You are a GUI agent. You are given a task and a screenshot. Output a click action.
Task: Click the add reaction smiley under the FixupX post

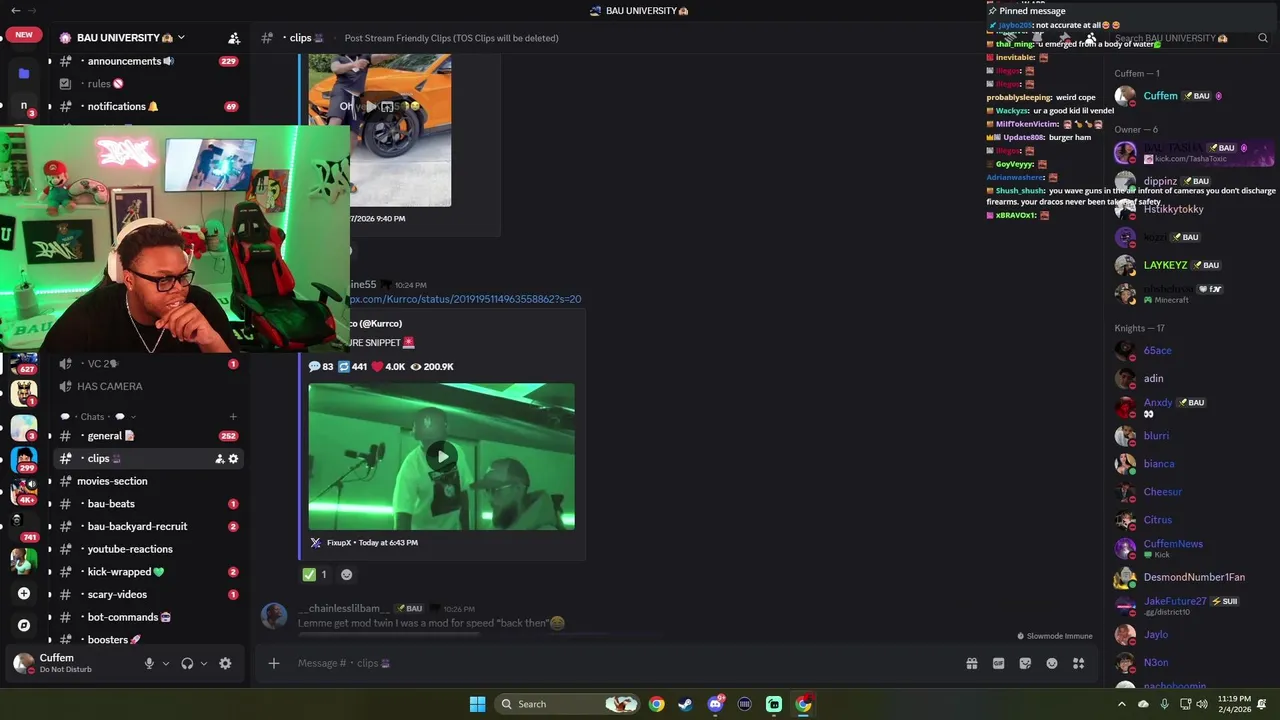pos(347,574)
